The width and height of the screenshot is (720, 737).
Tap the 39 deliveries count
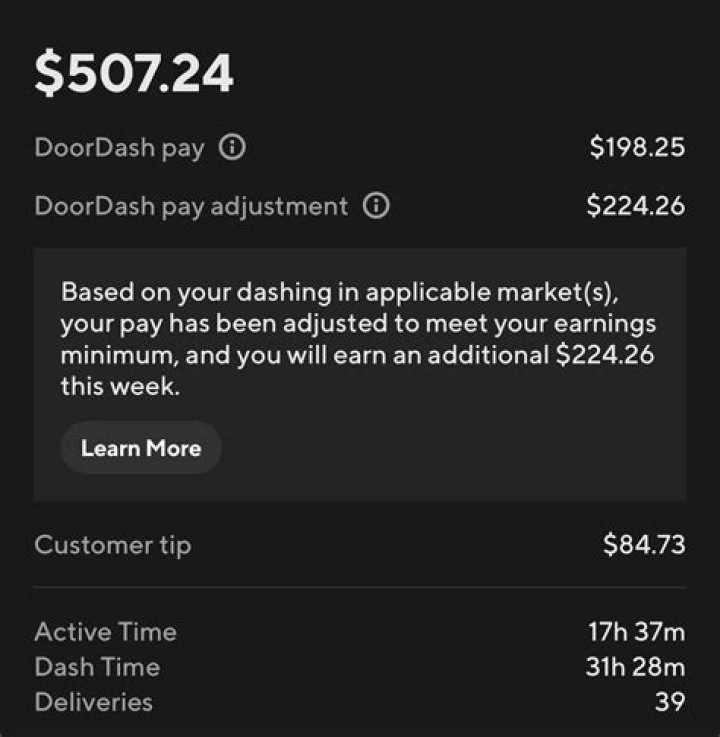coord(670,702)
